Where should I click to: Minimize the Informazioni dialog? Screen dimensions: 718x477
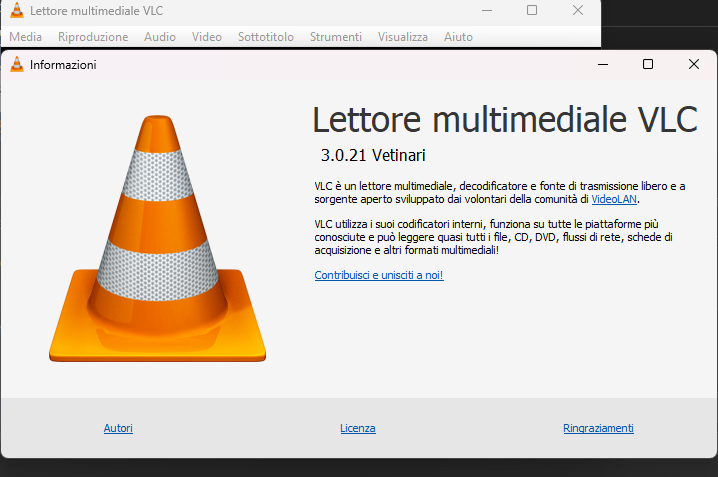[603, 65]
